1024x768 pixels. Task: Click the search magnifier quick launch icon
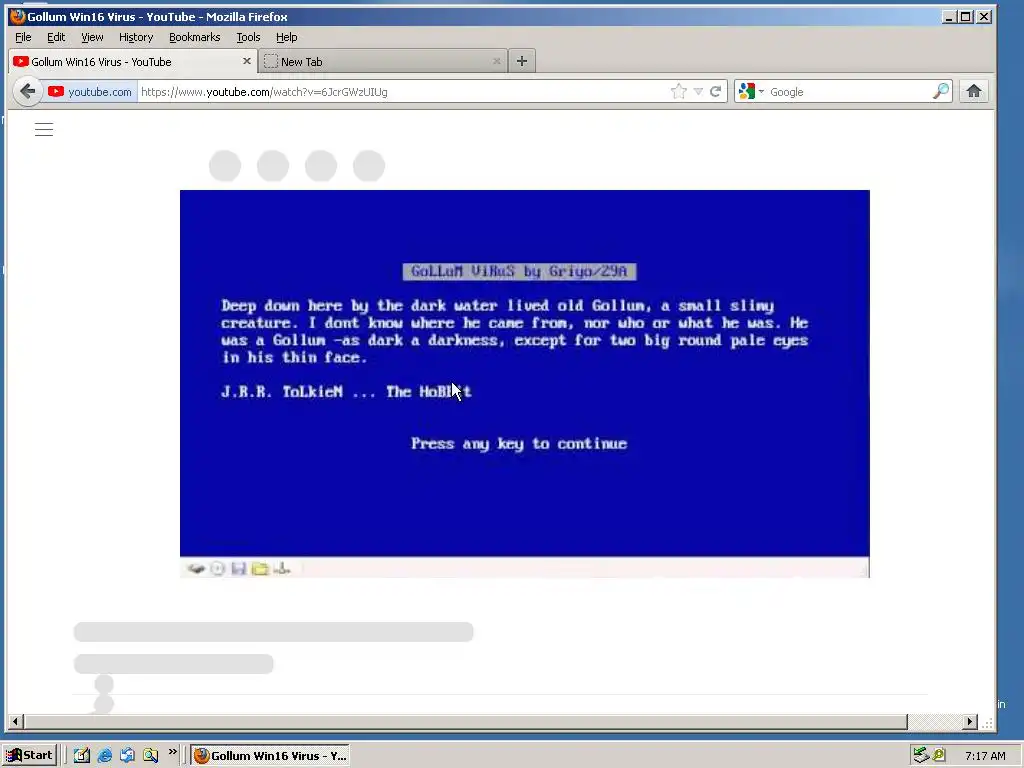[150, 756]
